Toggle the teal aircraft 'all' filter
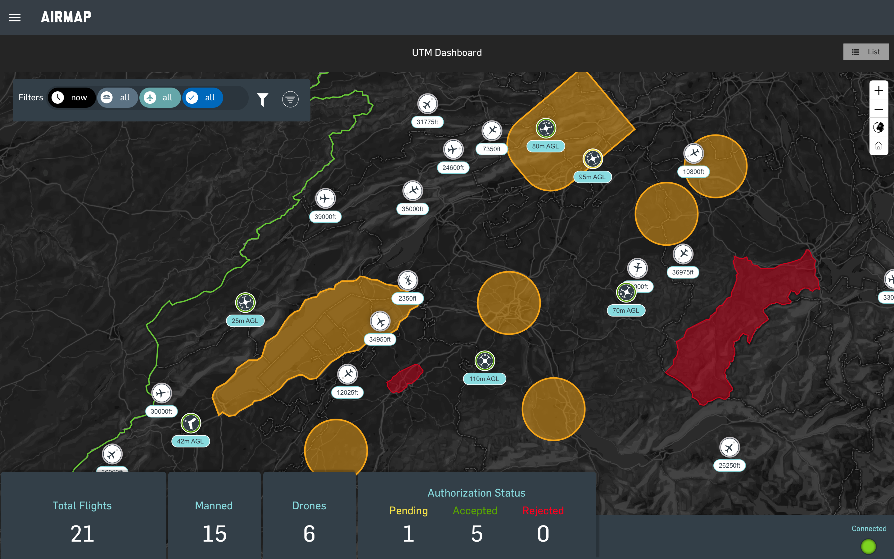The height and width of the screenshot is (559, 894). 160,98
